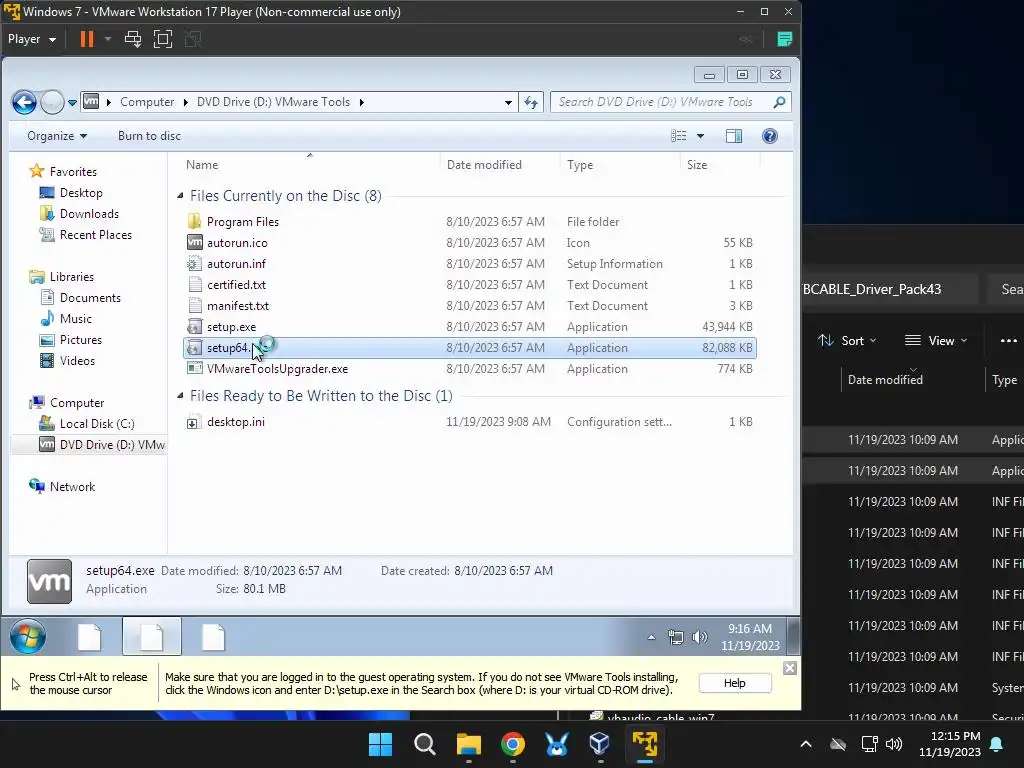Open Videos library
Viewport: 1024px width, 768px height.
[77, 360]
